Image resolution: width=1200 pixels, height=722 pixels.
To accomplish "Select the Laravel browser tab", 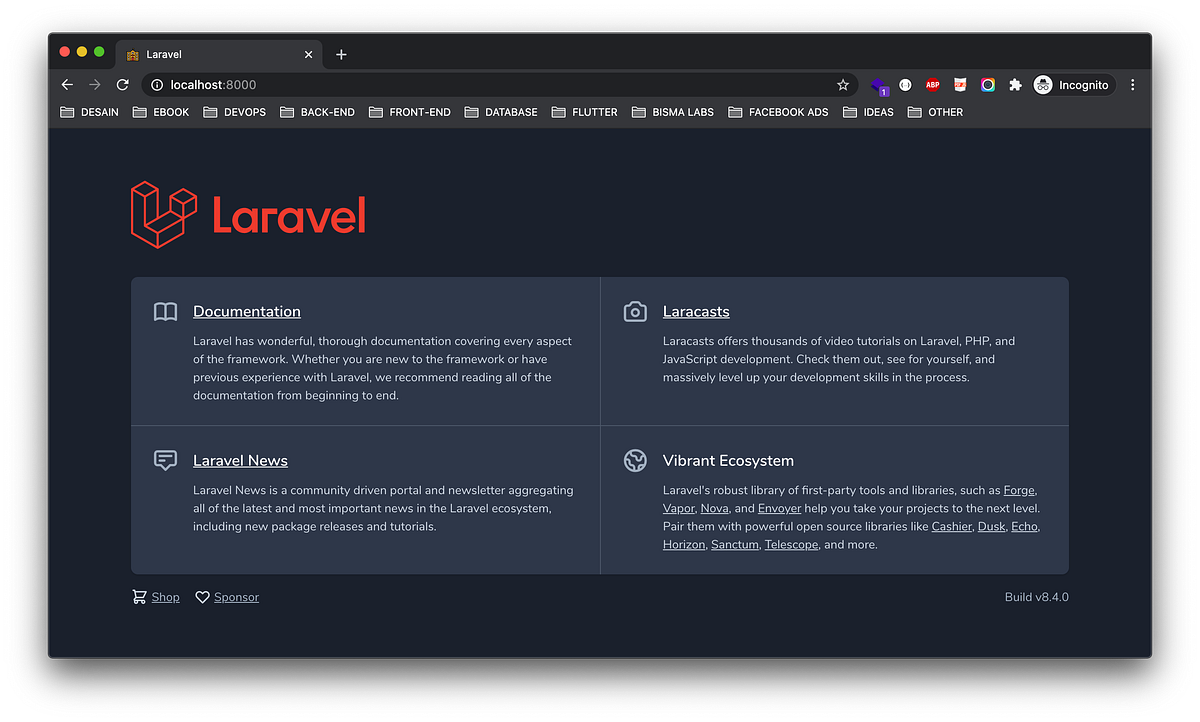I will [x=200, y=54].
